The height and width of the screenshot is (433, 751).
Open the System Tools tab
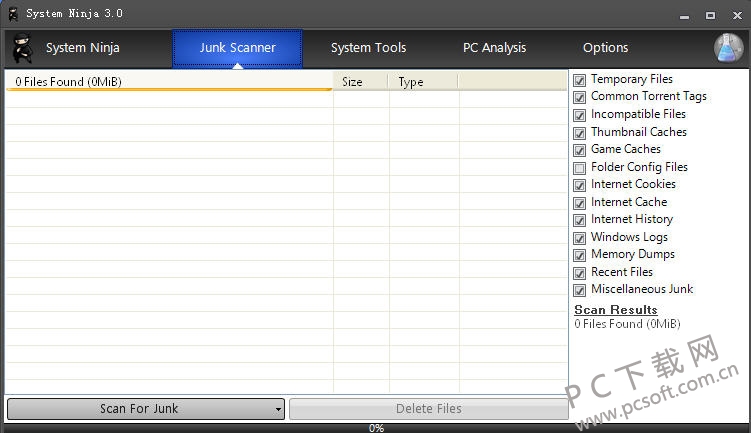coord(368,48)
